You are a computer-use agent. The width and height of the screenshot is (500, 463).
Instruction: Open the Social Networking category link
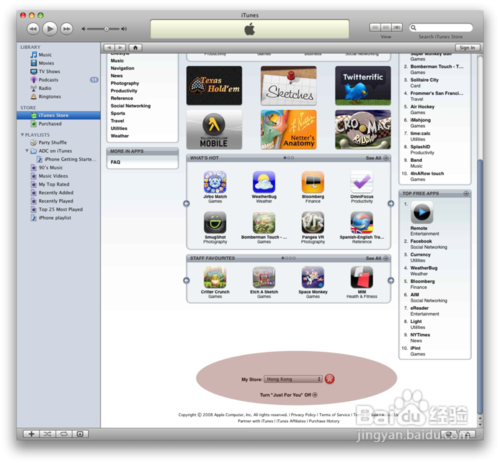[131, 106]
